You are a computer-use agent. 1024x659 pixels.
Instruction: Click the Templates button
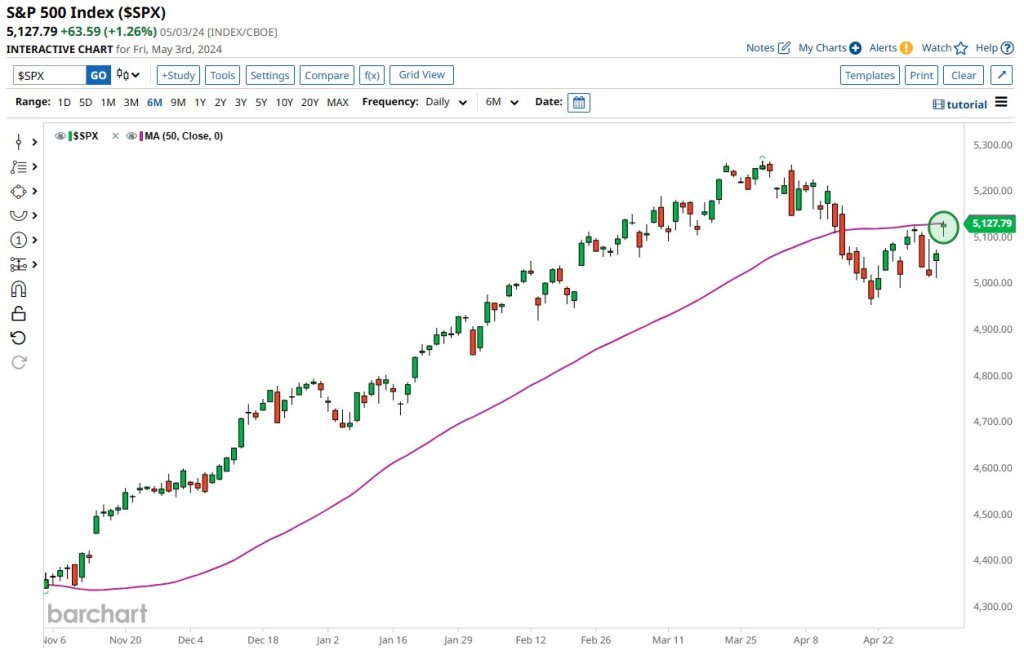point(869,75)
